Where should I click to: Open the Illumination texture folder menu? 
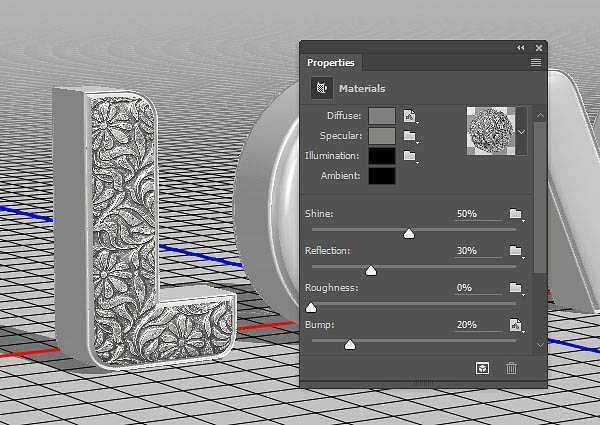(410, 156)
